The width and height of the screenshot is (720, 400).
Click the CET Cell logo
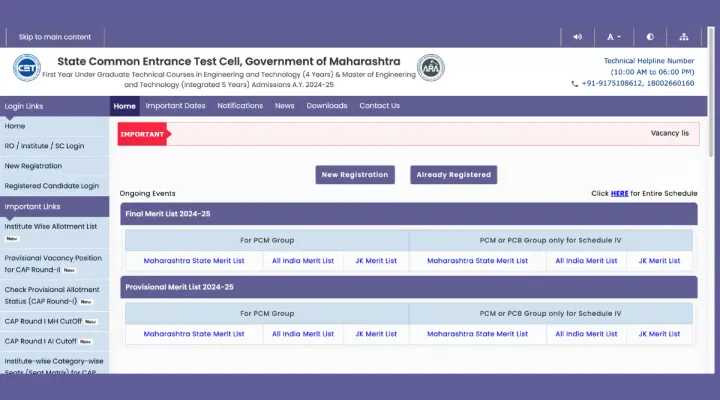[27, 68]
